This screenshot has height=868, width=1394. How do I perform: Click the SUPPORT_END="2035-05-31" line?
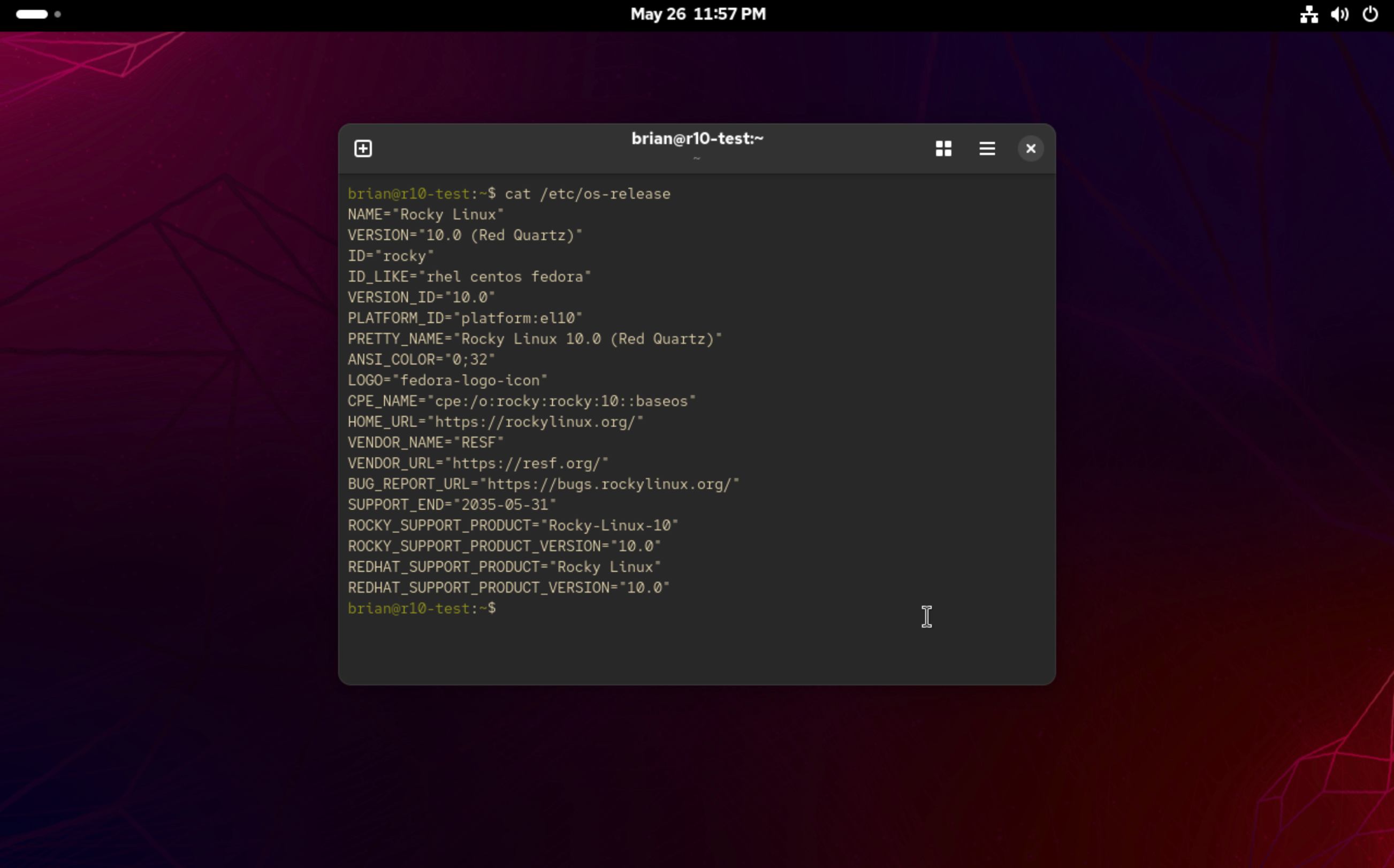(x=452, y=505)
